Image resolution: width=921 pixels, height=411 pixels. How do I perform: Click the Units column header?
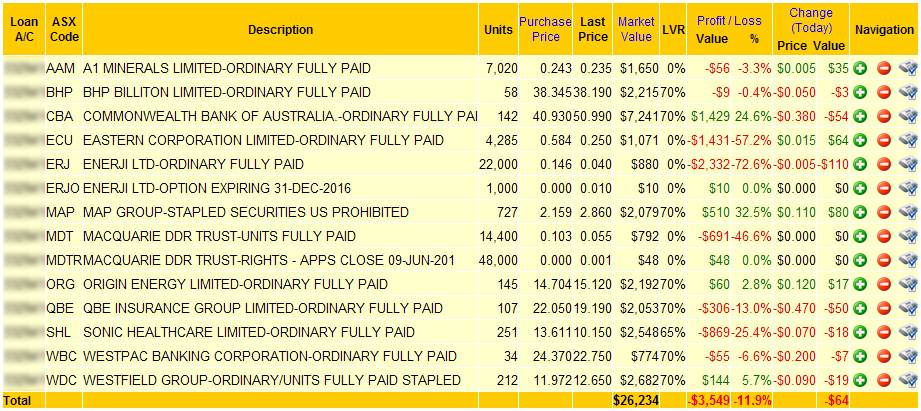coord(498,29)
